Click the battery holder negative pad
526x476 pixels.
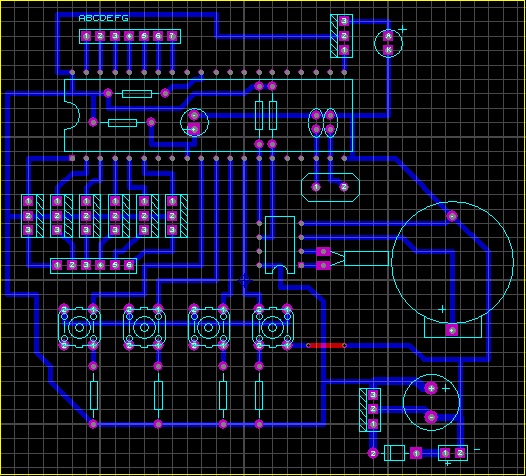pyautogui.click(x=452, y=216)
